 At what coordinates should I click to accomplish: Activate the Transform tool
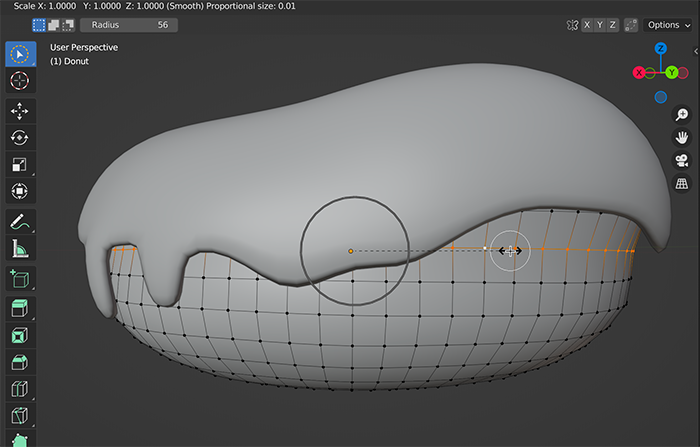20,191
